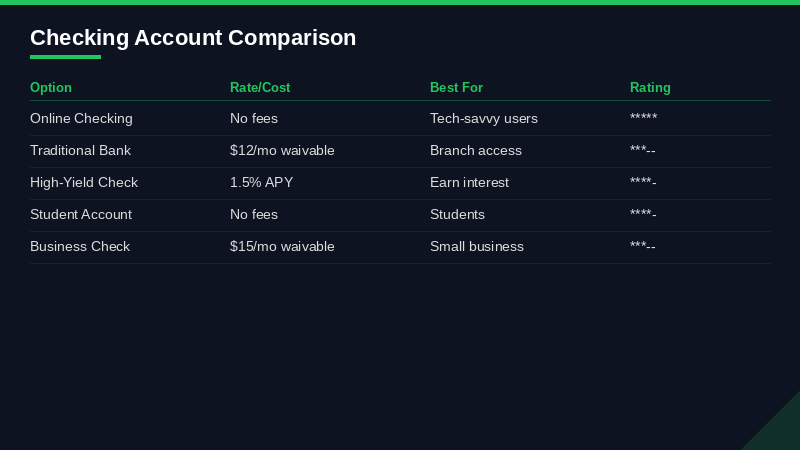Select the 'Option' column header
The width and height of the screenshot is (800, 450).
tap(51, 88)
